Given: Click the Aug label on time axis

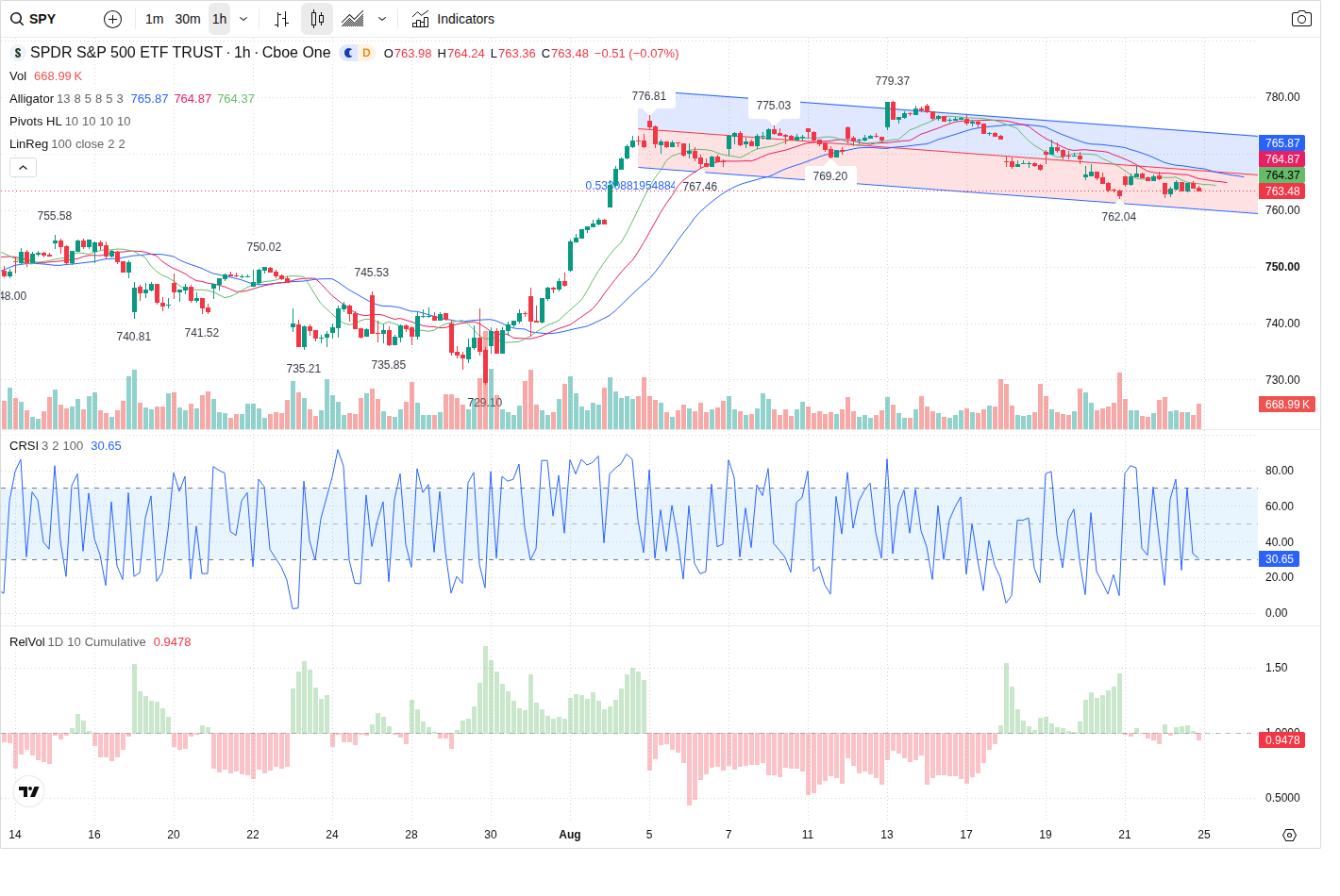Looking at the screenshot, I should tap(569, 835).
